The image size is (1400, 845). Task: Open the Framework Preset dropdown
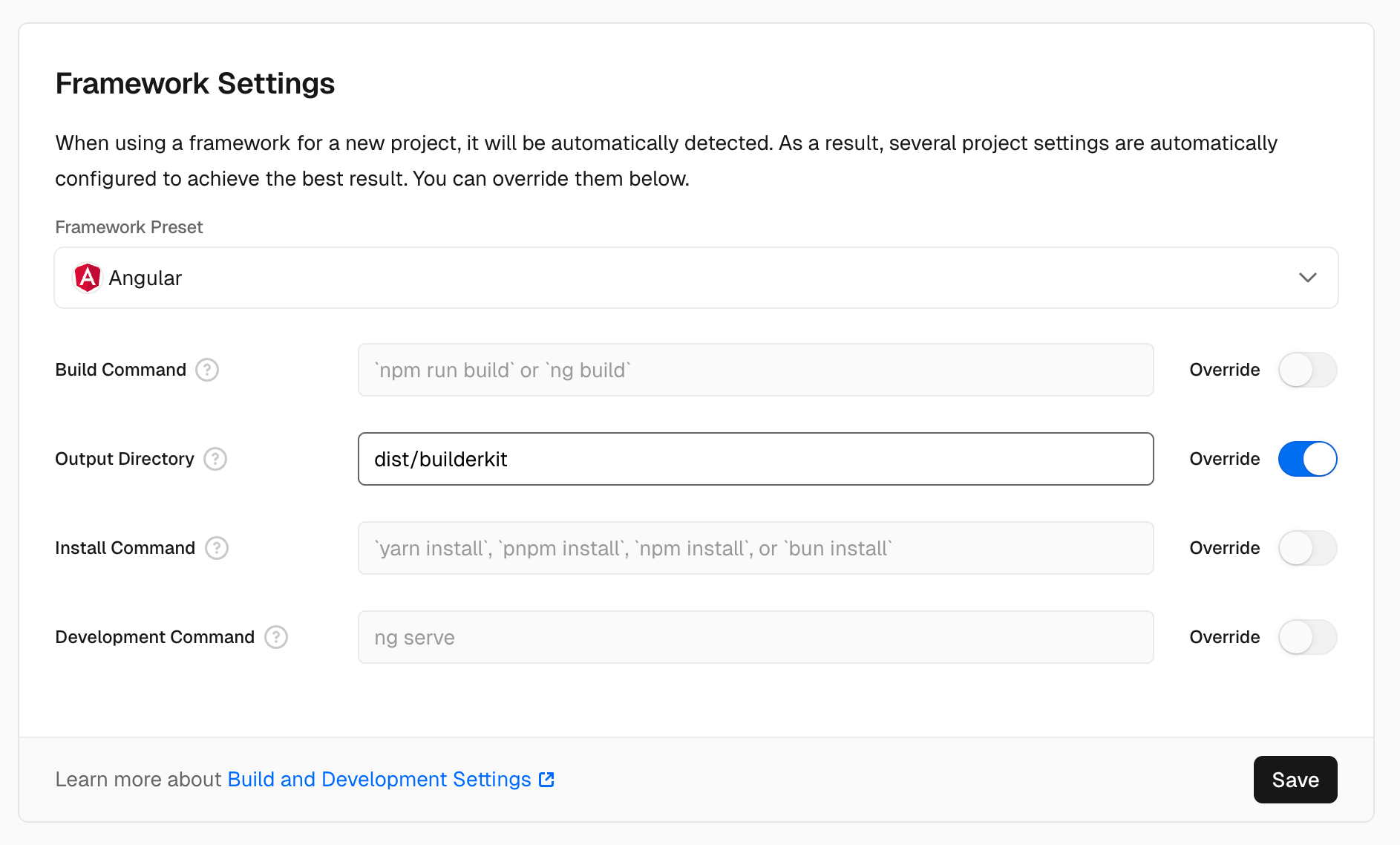(x=696, y=278)
